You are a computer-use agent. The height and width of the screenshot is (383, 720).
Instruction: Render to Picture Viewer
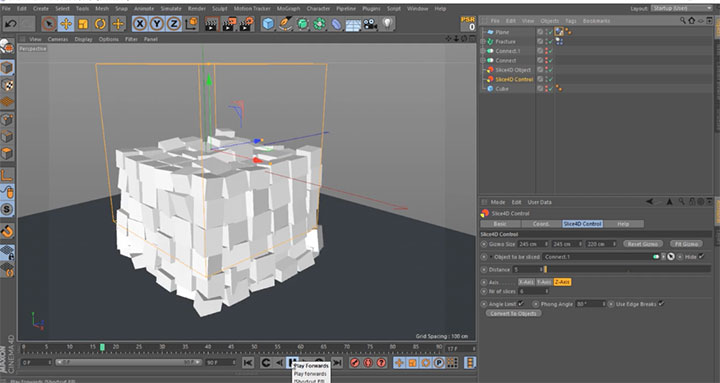click(229, 24)
